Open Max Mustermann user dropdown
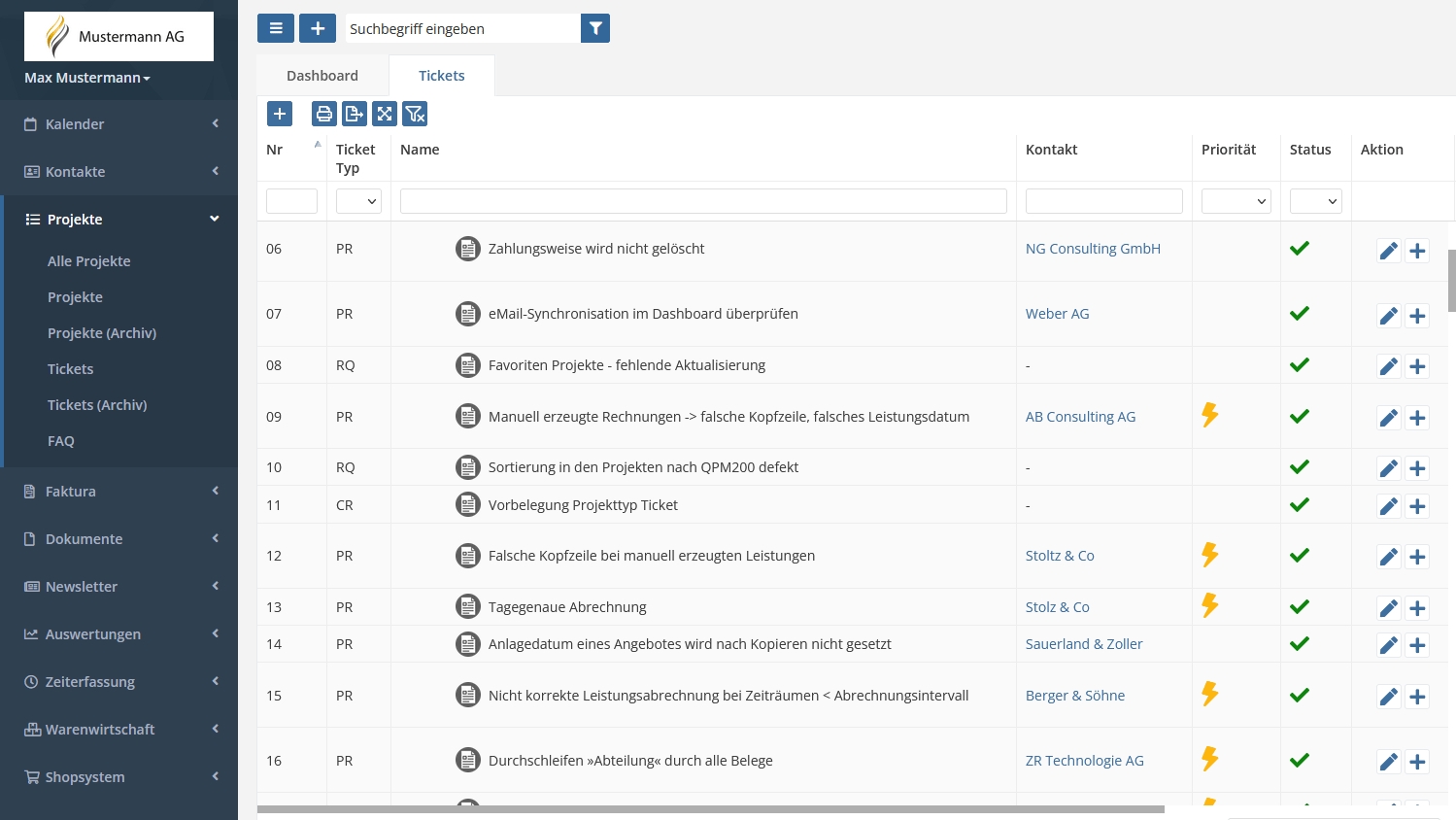Screen dimensions: 1456x820 [87, 78]
